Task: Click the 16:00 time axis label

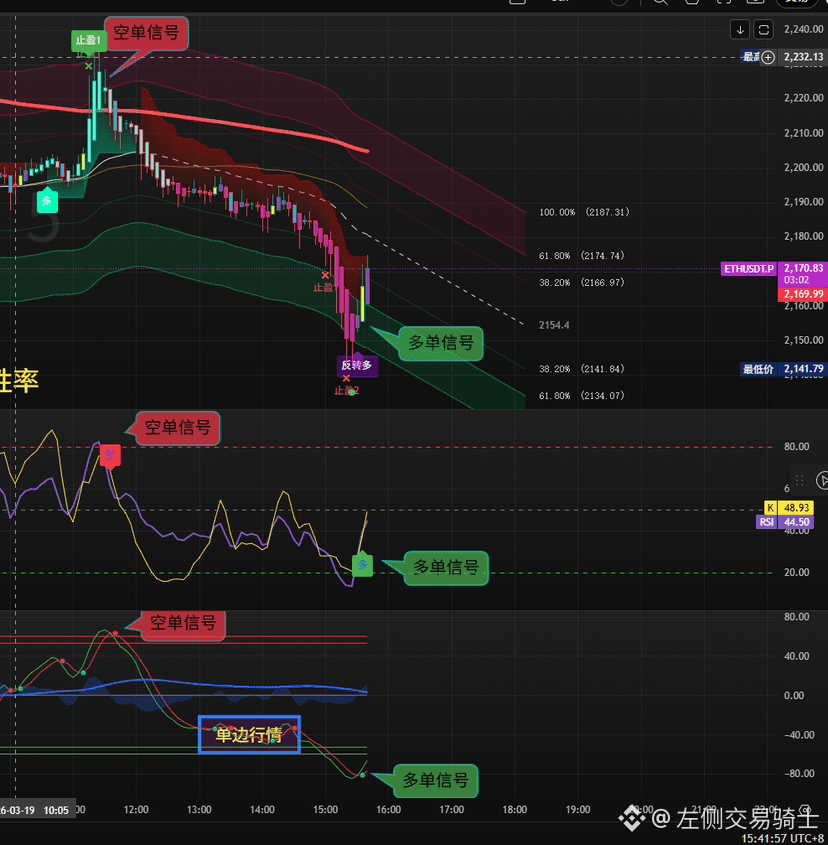Action: pos(388,809)
